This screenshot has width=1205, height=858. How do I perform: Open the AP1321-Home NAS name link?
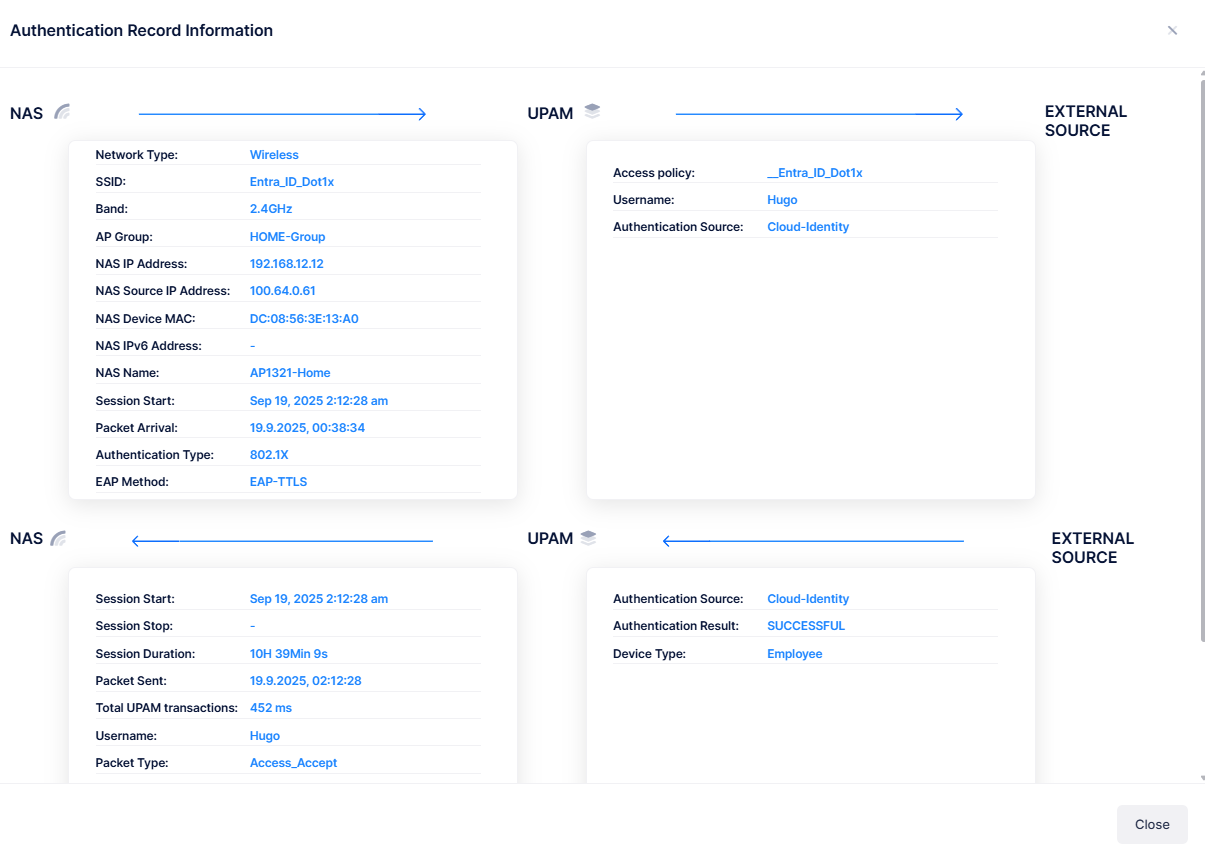[x=290, y=373]
